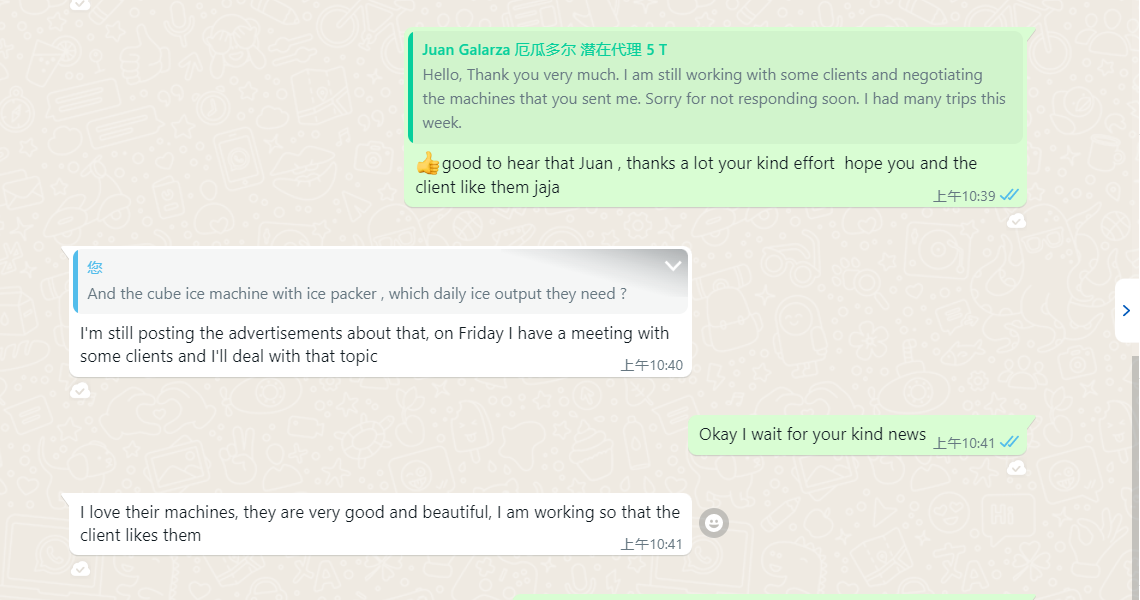Select the 'Okay I wait for your kind news' message
Viewport: 1140px width, 600px height.
click(x=812, y=434)
